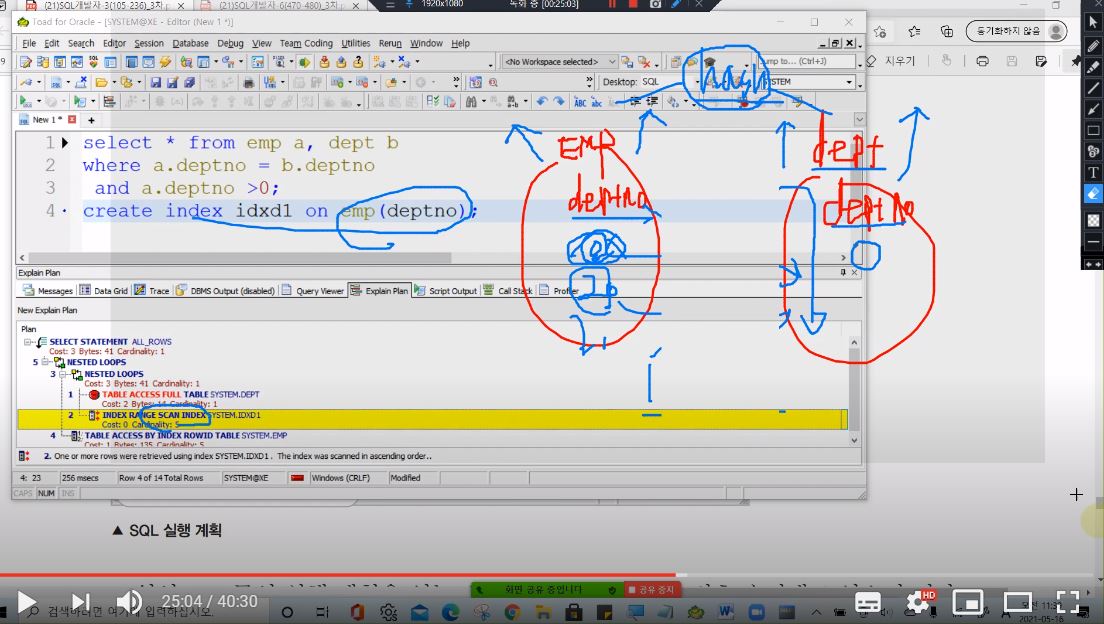Switch to miniplayer mode
1104x624 pixels.
pyautogui.click(x=967, y=602)
